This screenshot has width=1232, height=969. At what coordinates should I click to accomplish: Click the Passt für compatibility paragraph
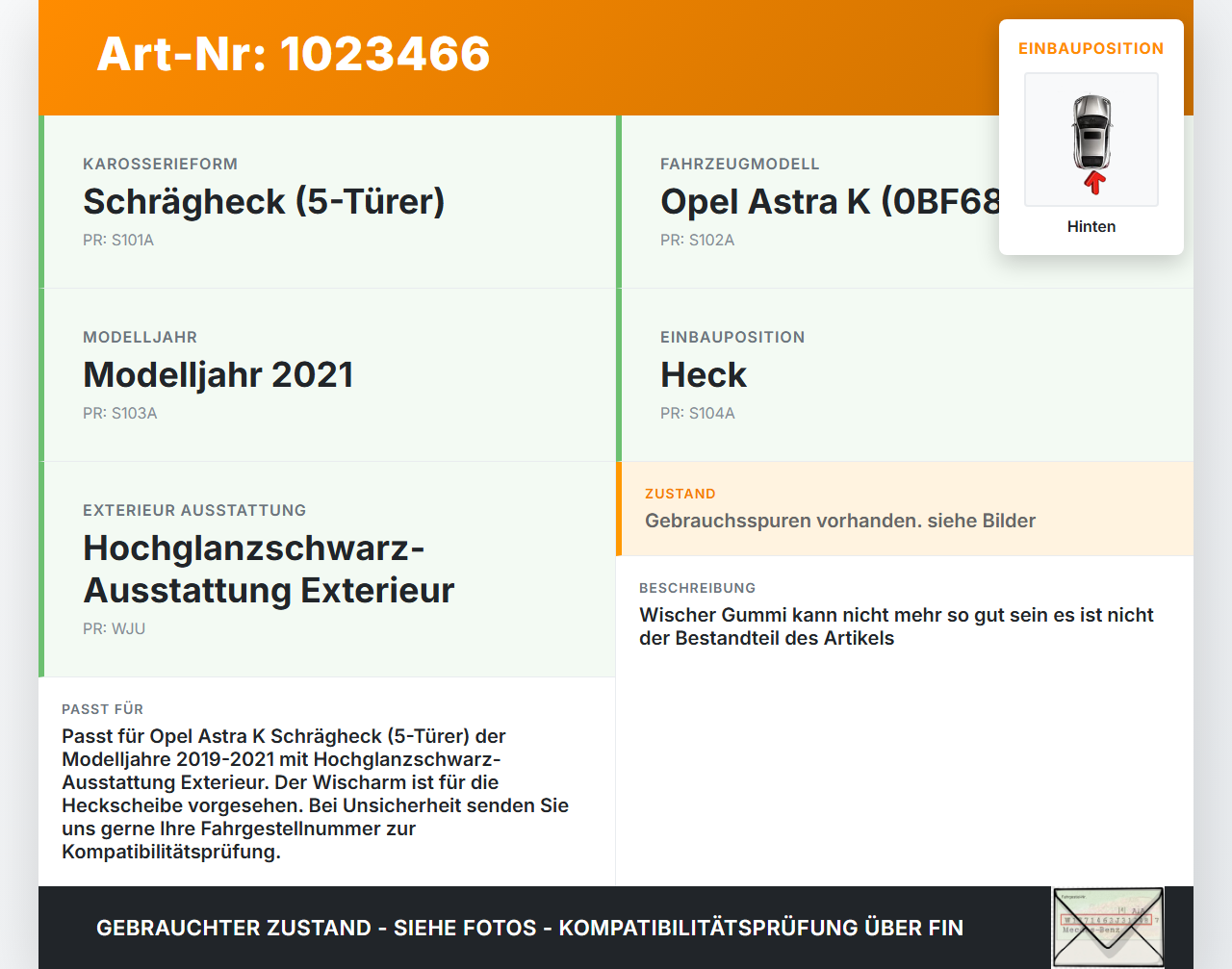(316, 794)
